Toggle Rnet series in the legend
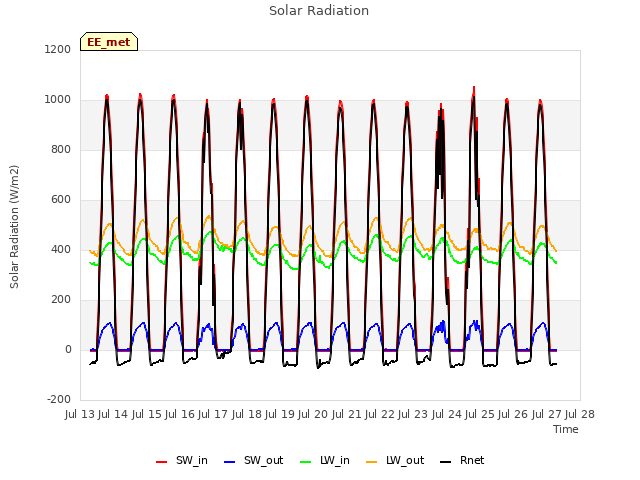The image size is (640, 480). coord(462,460)
